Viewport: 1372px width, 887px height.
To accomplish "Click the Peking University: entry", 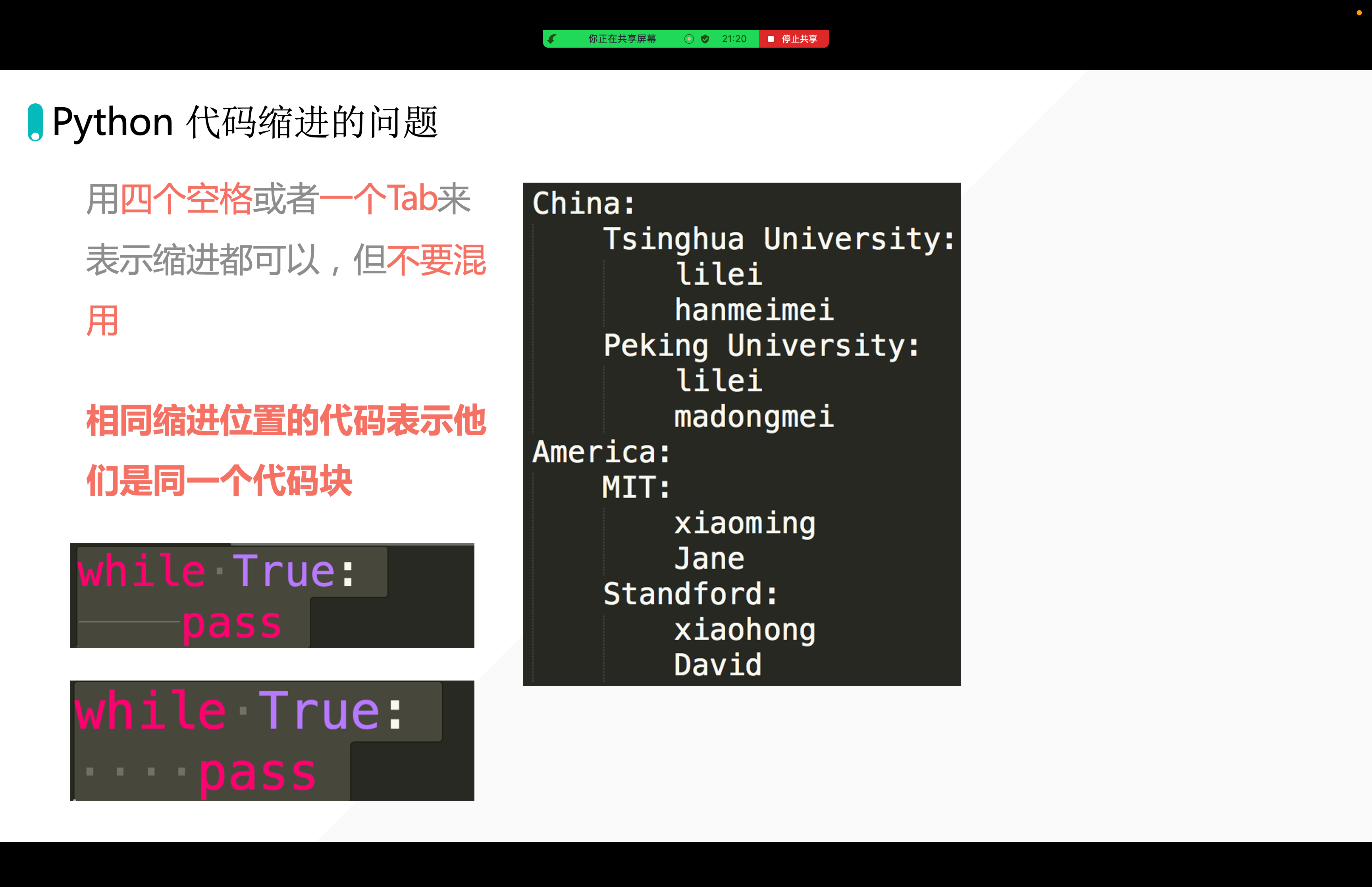I will coord(761,345).
